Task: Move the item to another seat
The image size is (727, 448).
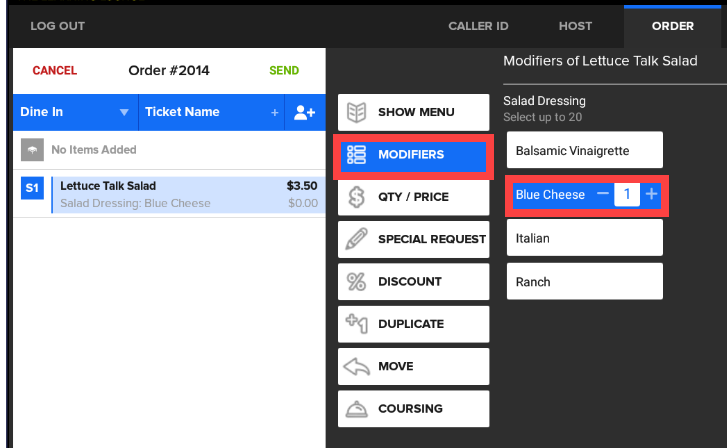Action: (413, 367)
